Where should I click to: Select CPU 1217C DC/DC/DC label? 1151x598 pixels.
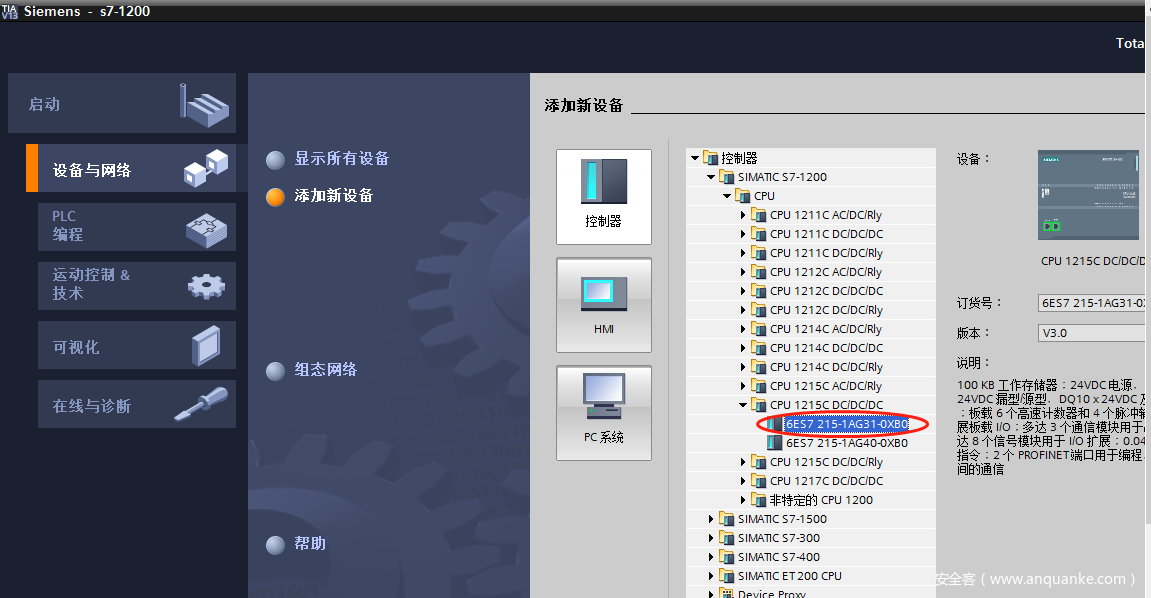pos(827,481)
